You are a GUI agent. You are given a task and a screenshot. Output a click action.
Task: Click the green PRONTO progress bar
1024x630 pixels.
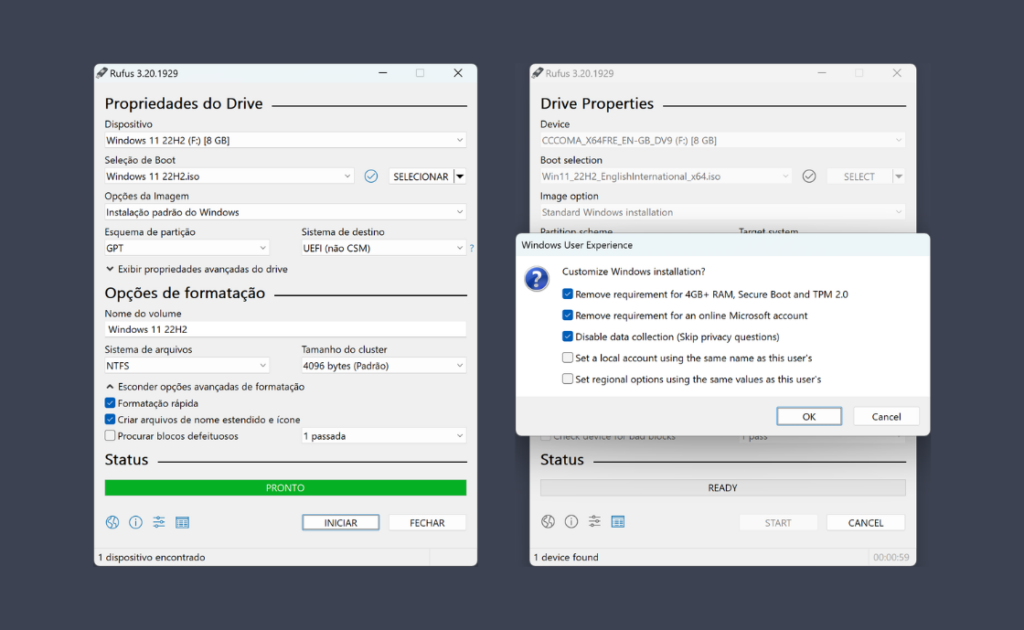285,488
